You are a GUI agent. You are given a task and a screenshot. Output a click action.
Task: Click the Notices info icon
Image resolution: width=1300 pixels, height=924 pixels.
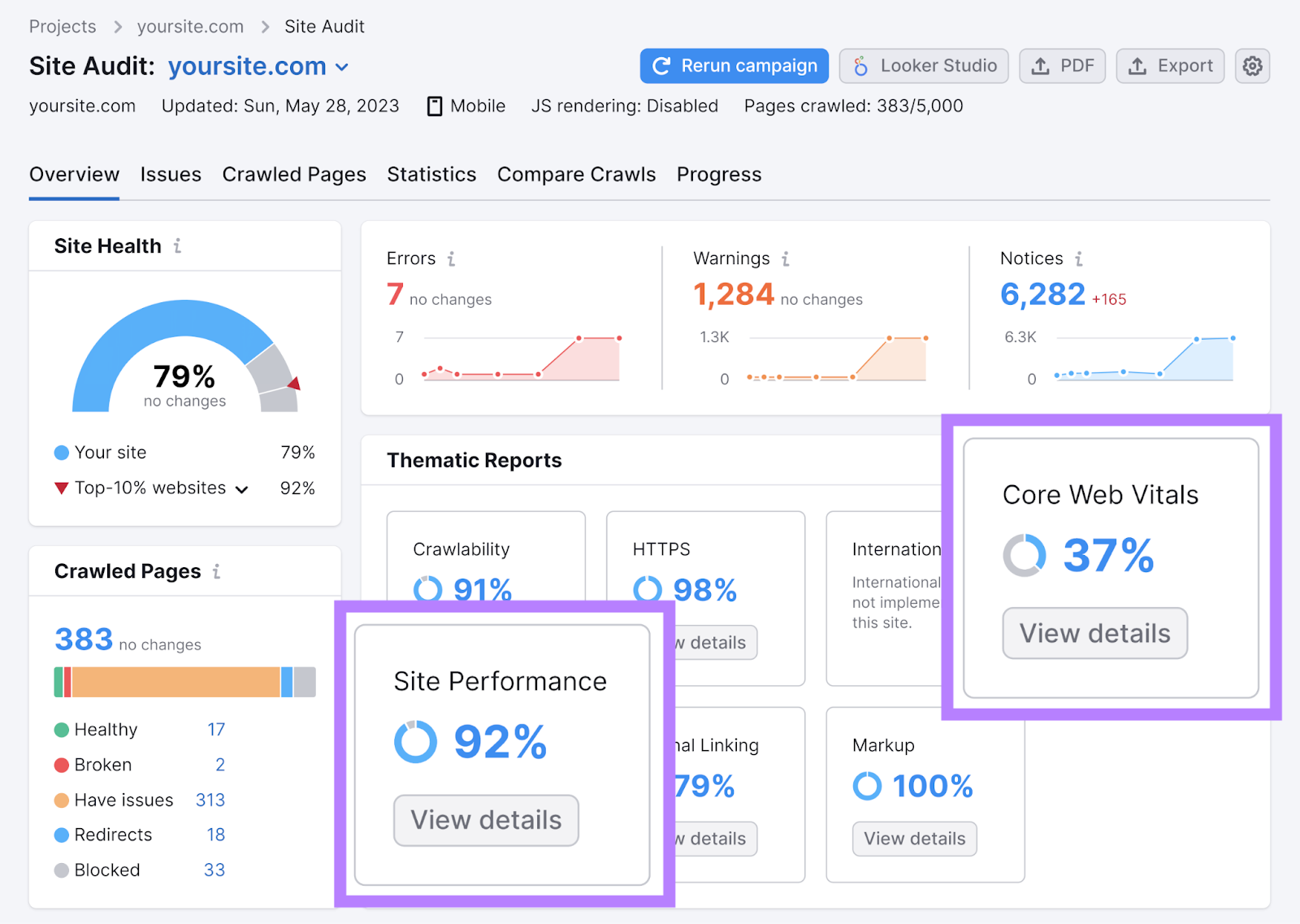point(1078,258)
